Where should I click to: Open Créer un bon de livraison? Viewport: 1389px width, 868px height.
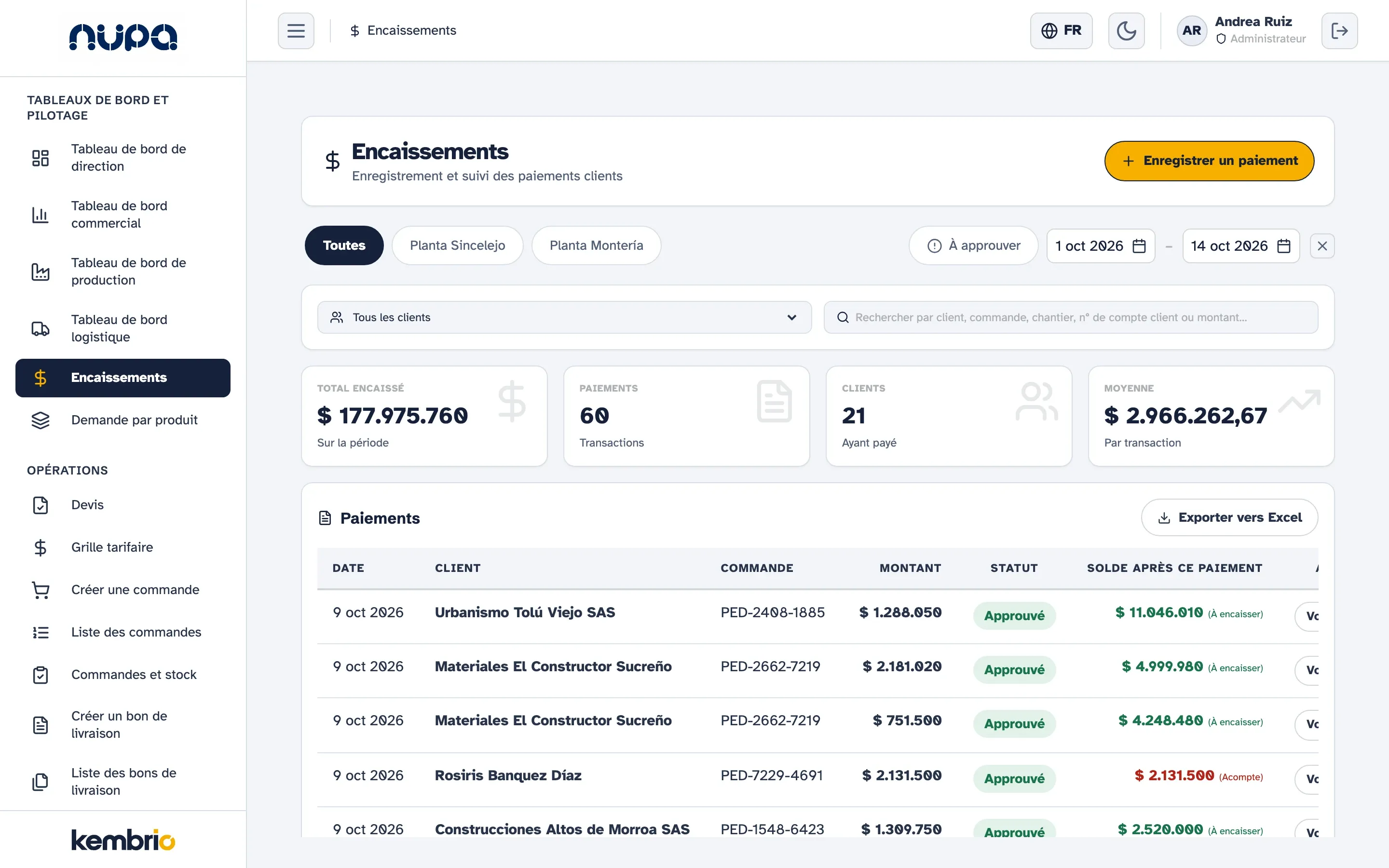(123, 725)
